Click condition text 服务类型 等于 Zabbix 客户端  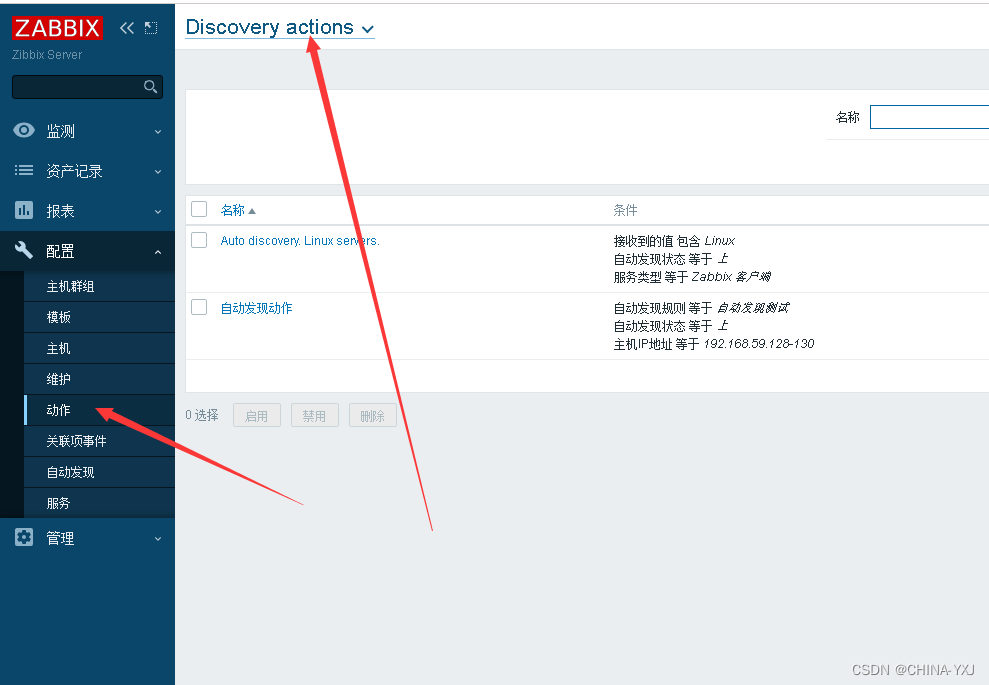click(692, 277)
